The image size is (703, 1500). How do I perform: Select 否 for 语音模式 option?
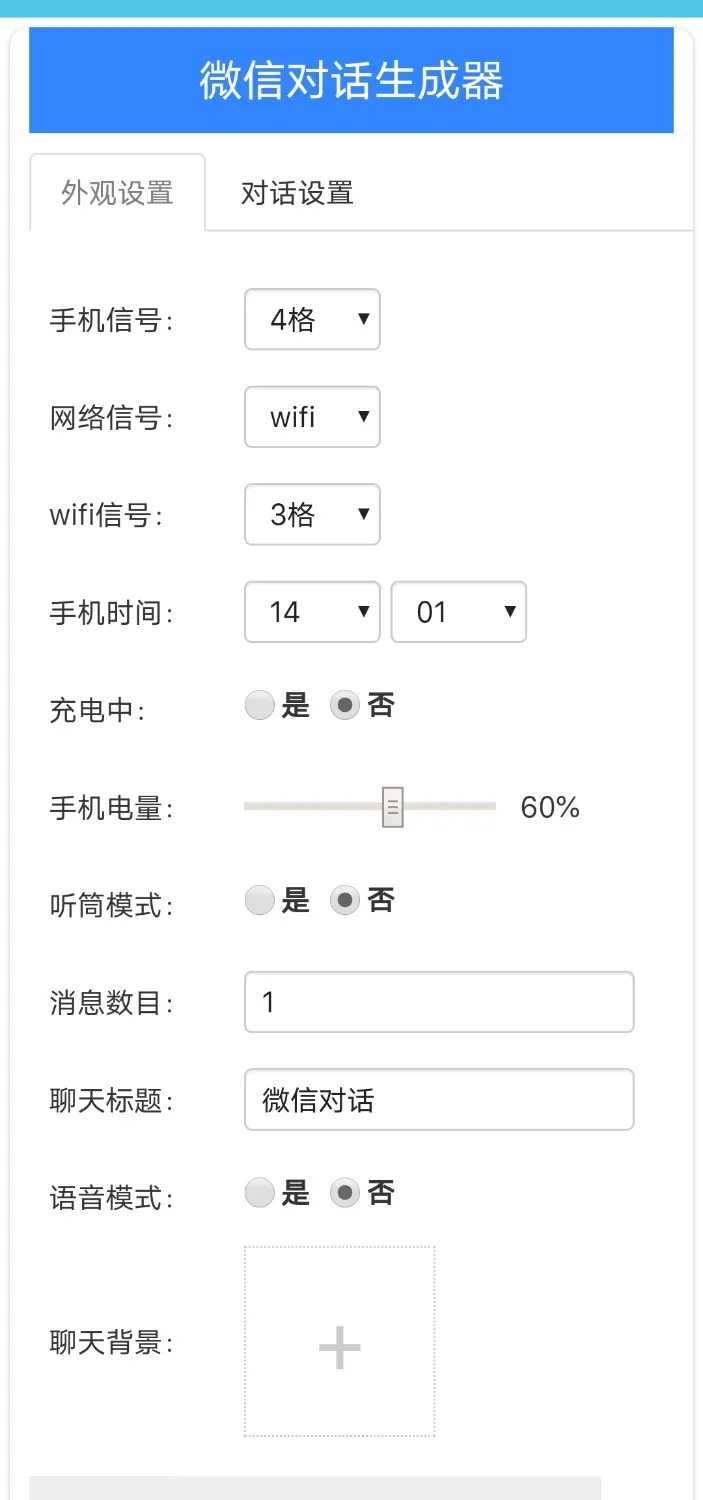[345, 1192]
